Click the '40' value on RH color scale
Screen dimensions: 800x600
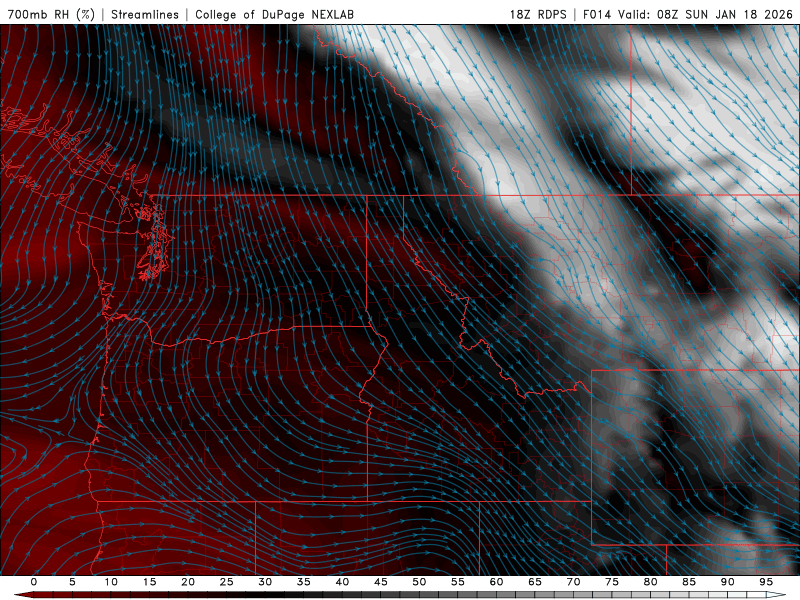[342, 582]
